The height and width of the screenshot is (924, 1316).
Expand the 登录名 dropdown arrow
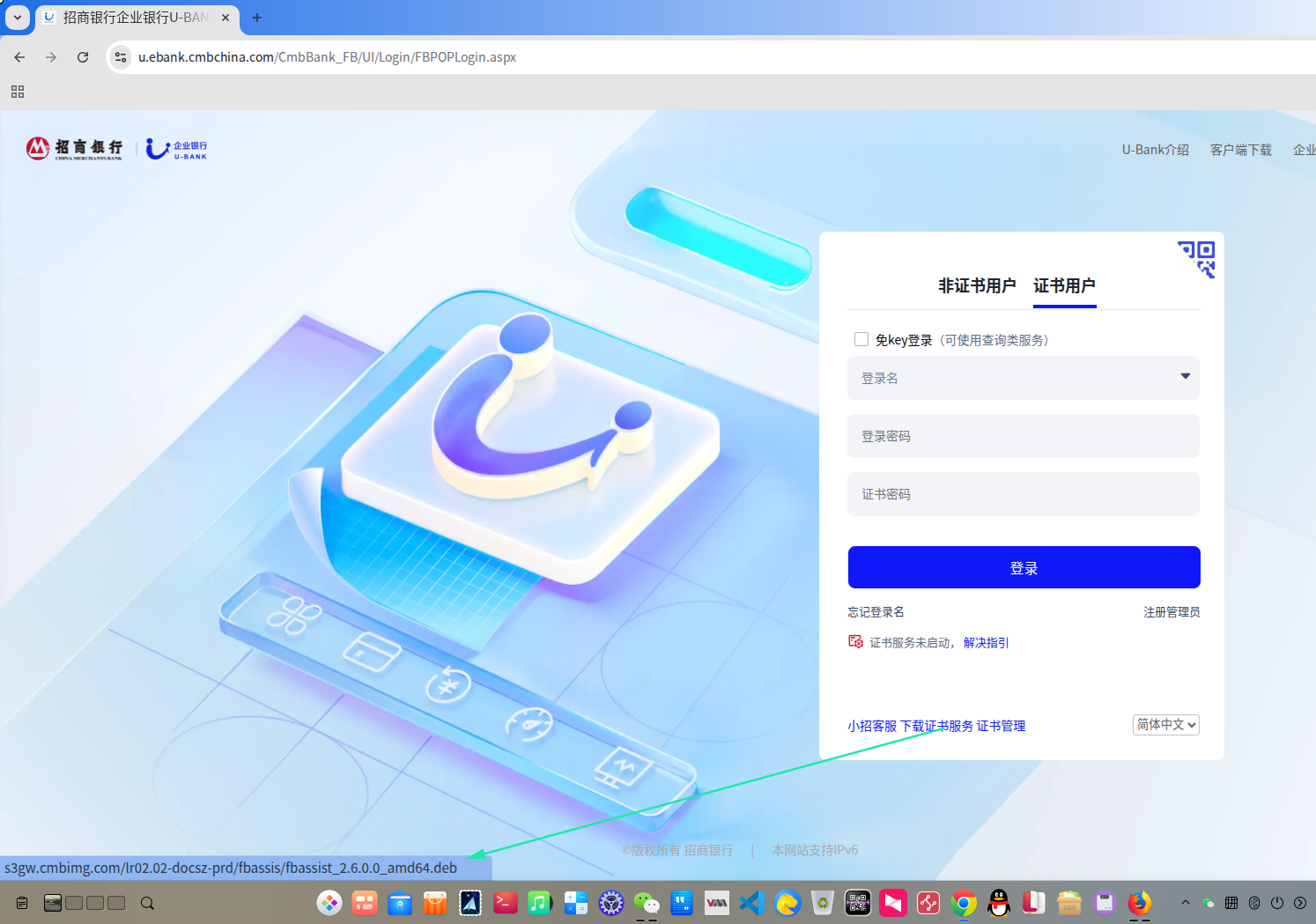tap(1186, 376)
